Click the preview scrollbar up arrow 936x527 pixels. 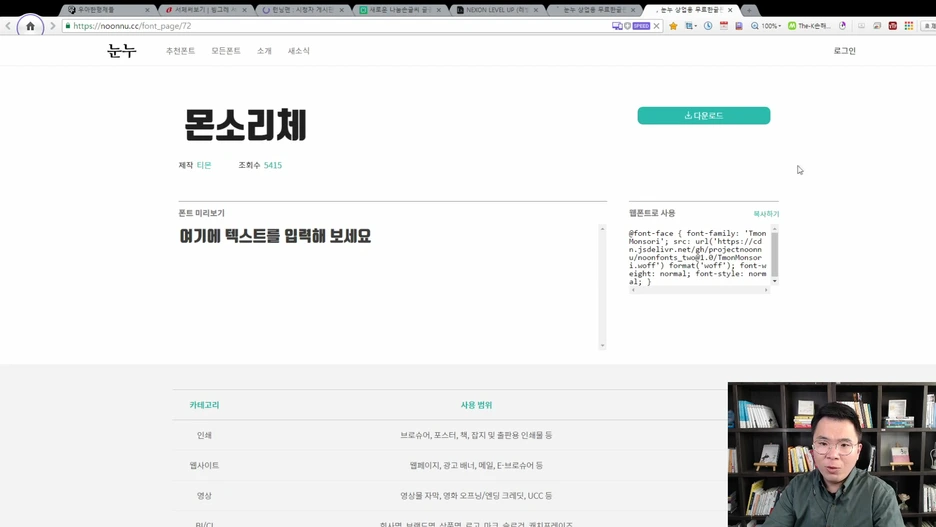pos(602,229)
